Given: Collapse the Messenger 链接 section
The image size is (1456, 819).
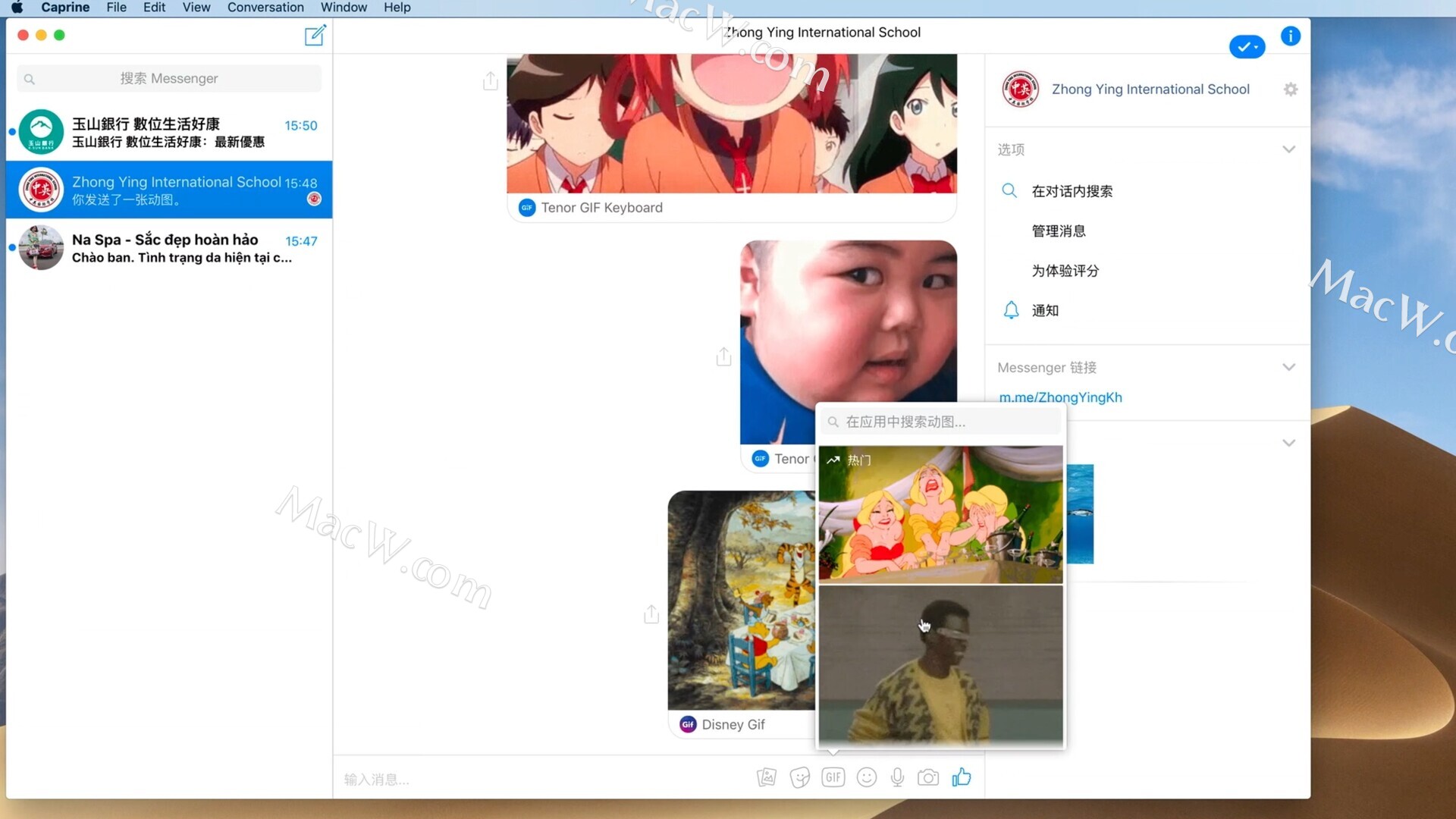Looking at the screenshot, I should tap(1288, 367).
